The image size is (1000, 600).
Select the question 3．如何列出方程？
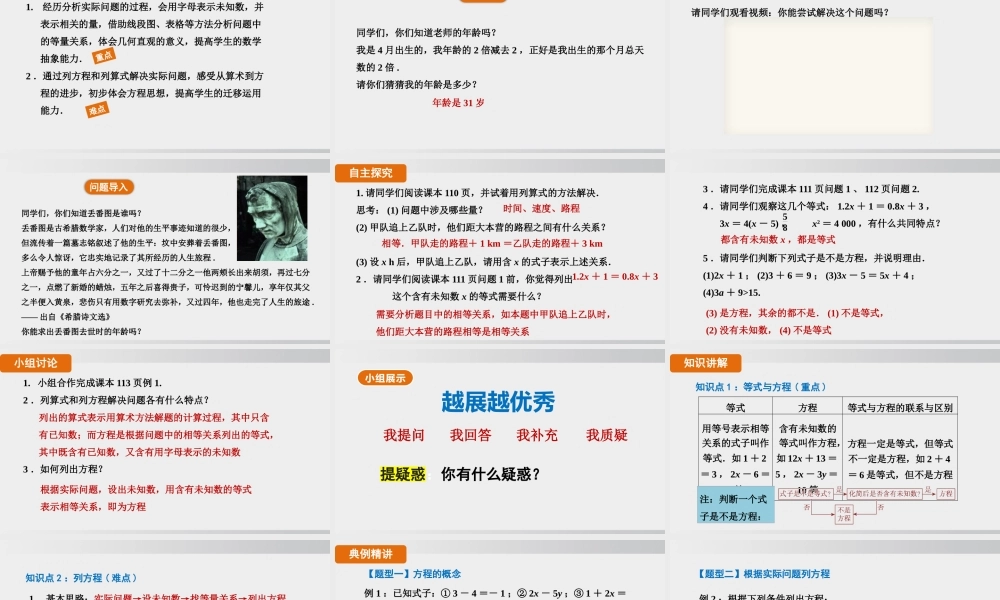coord(62,469)
